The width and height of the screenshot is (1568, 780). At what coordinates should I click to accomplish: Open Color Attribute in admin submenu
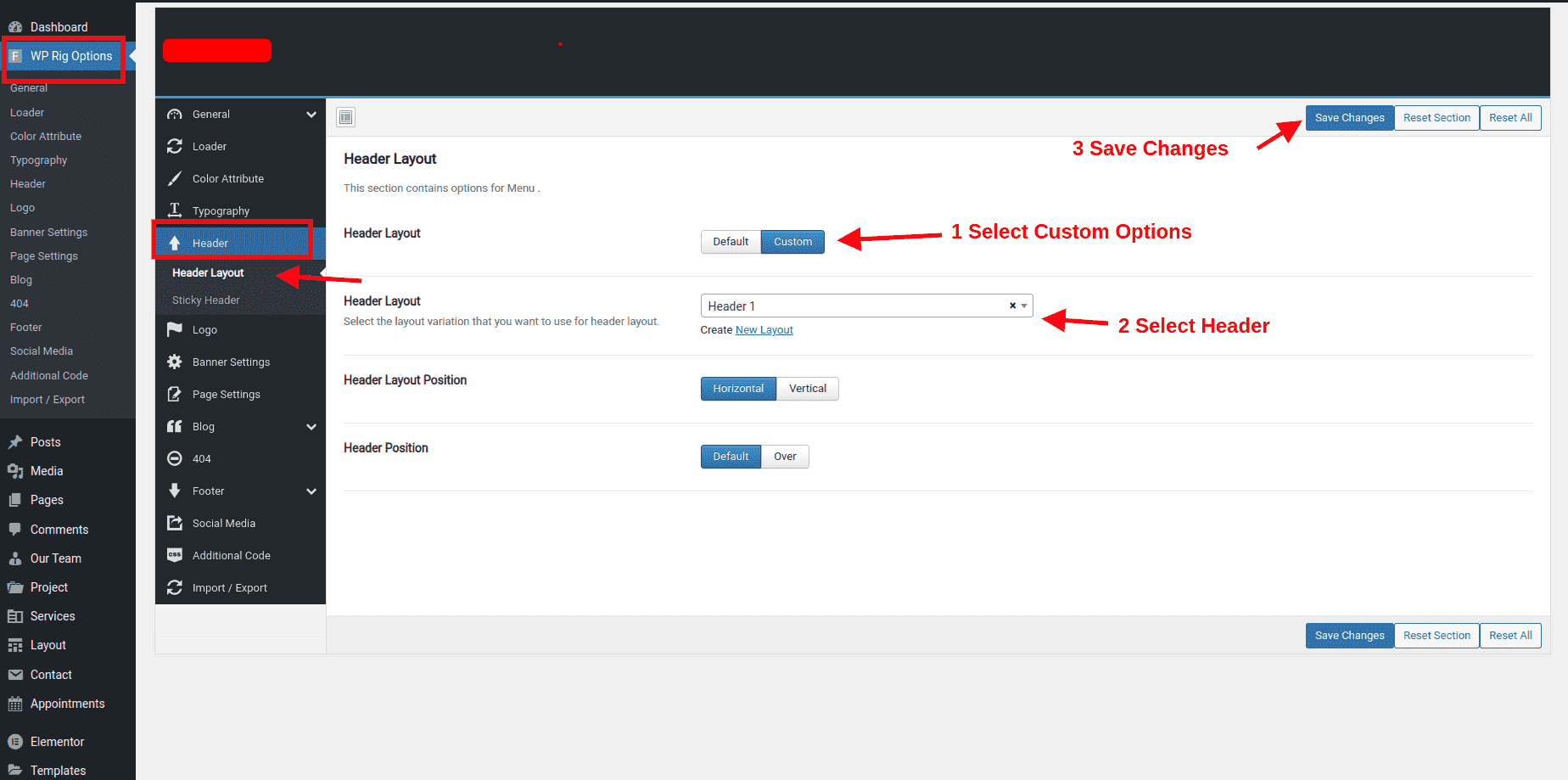(x=46, y=136)
